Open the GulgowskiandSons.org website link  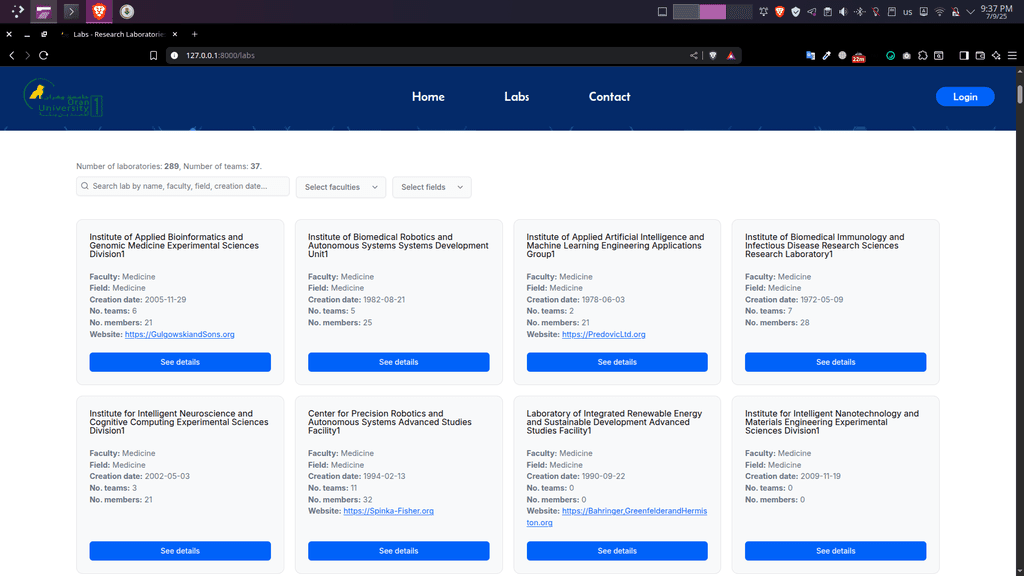pos(180,334)
